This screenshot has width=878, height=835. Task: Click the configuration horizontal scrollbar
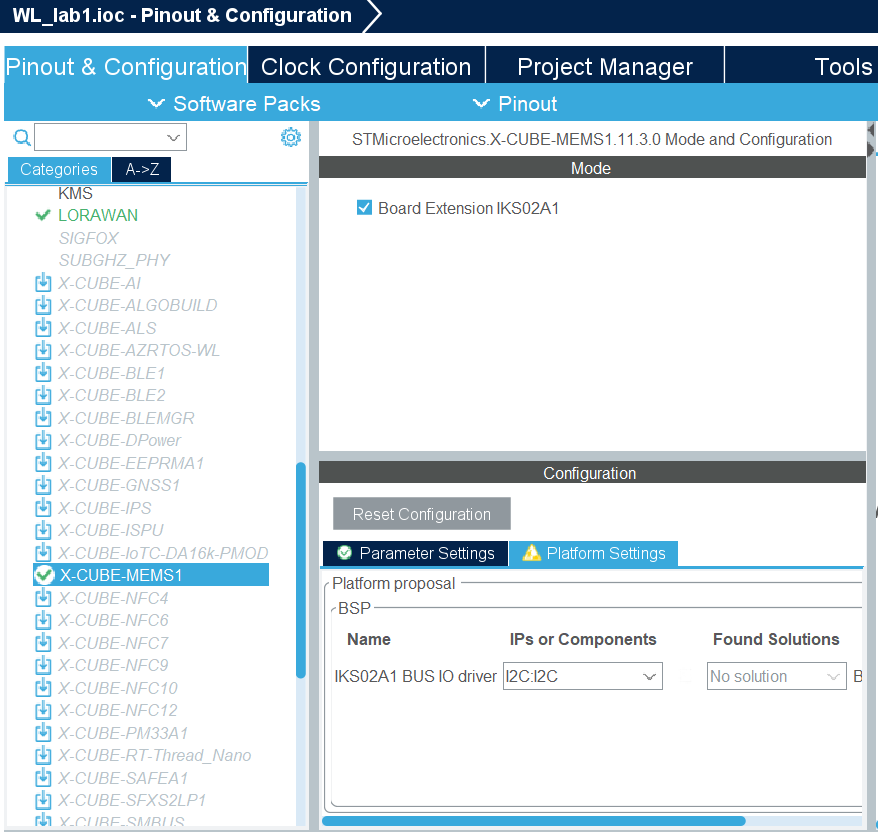tap(534, 821)
